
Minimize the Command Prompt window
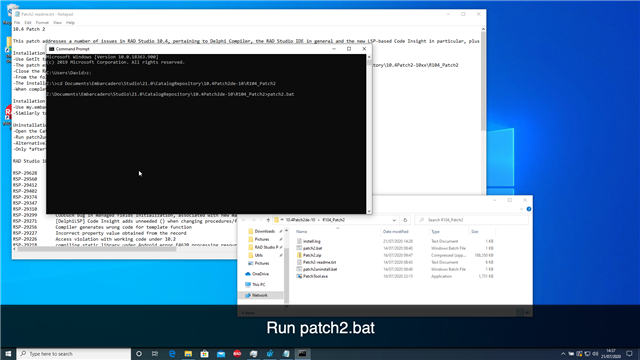click(x=334, y=49)
